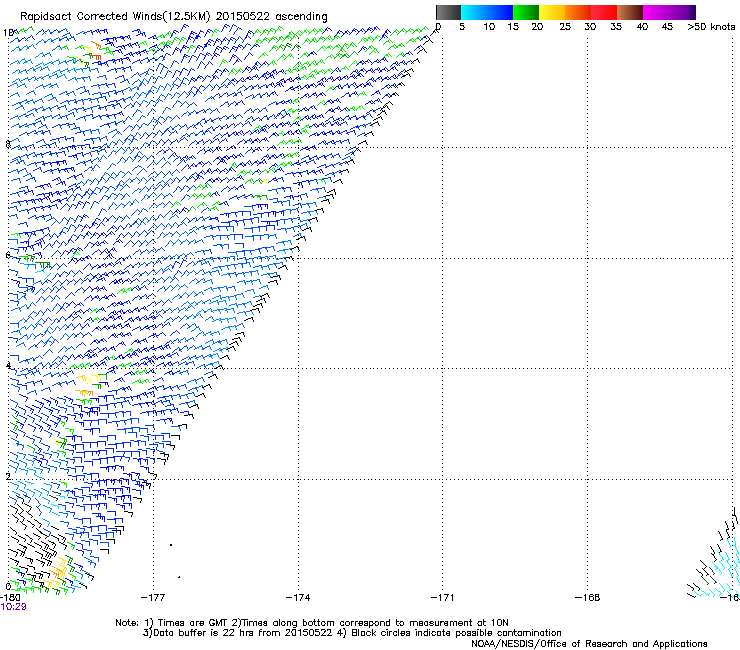
Task: Click the yellow 20-25 knots legend swatch
Action: [551, 12]
